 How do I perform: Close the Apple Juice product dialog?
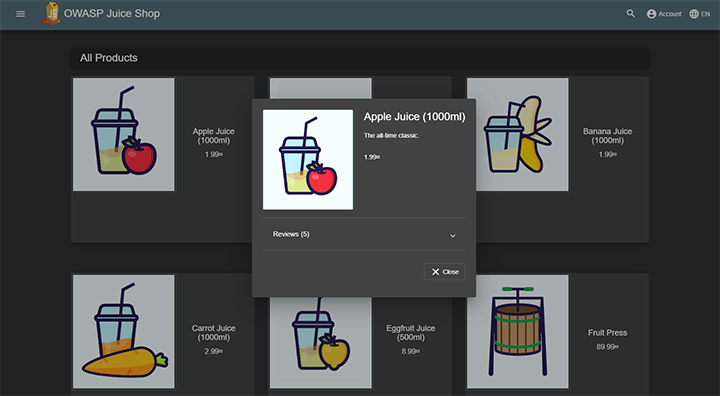(444, 272)
